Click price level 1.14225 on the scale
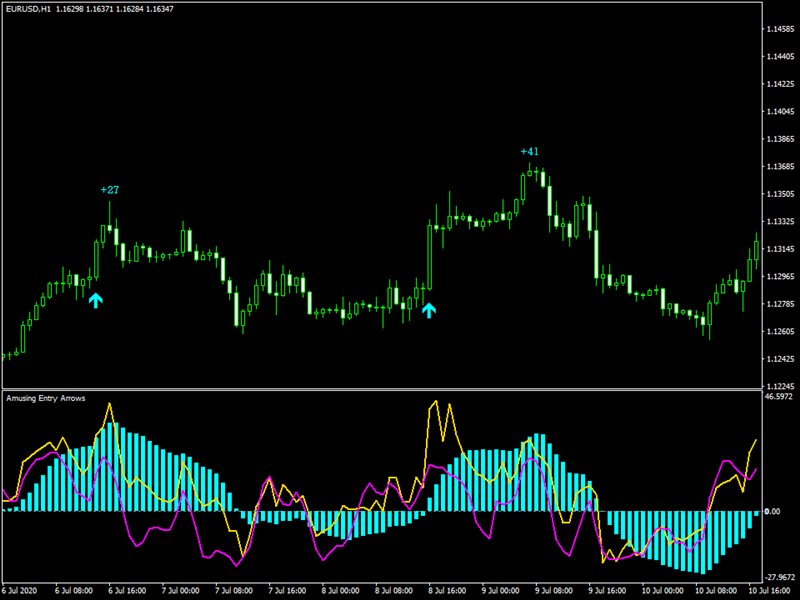Image resolution: width=800 pixels, height=600 pixels. pos(781,84)
